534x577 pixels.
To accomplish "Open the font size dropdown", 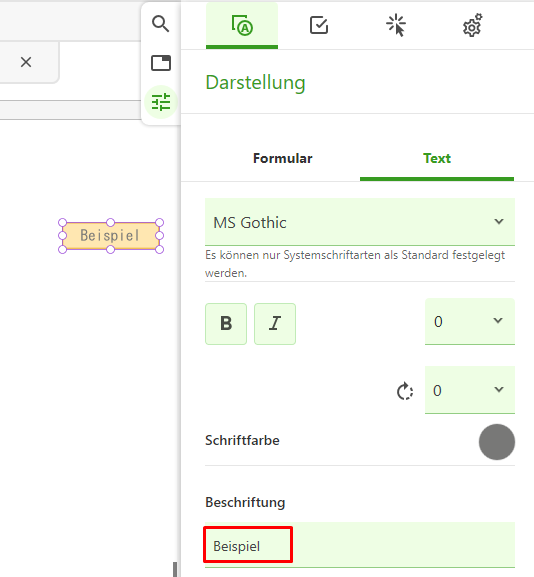I will (470, 322).
